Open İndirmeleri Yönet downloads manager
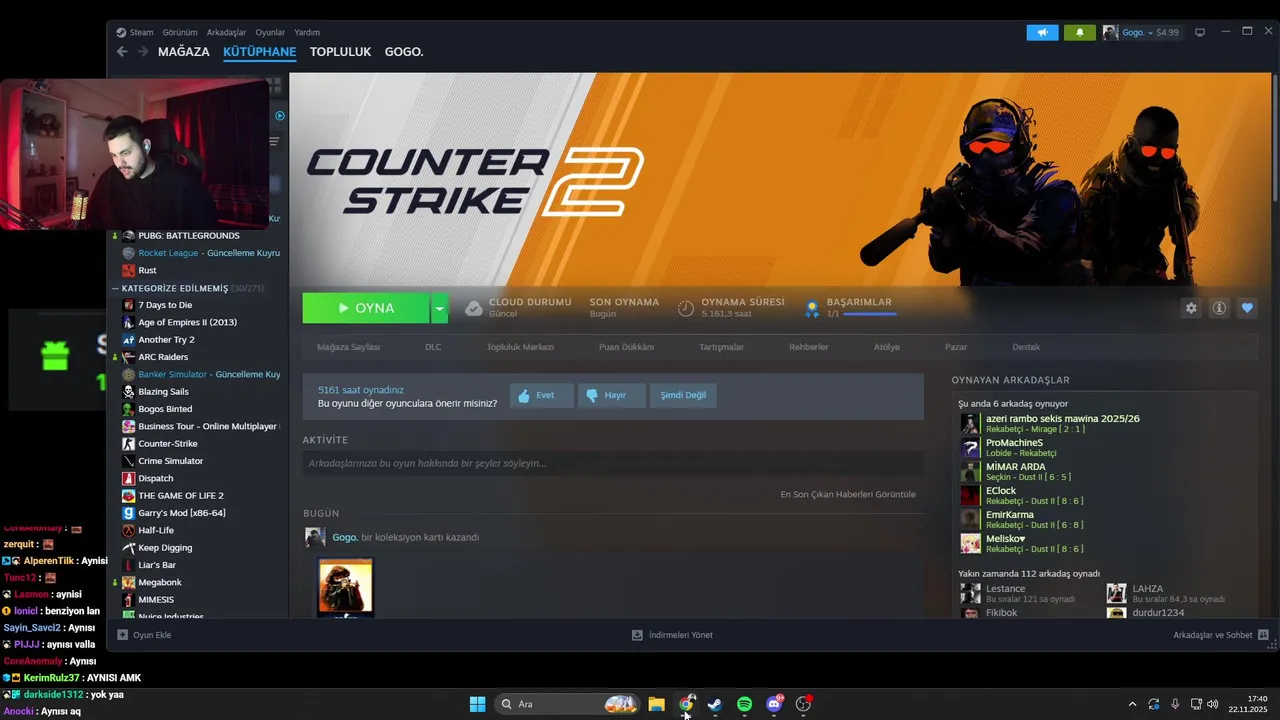1280x720 pixels. (x=672, y=635)
